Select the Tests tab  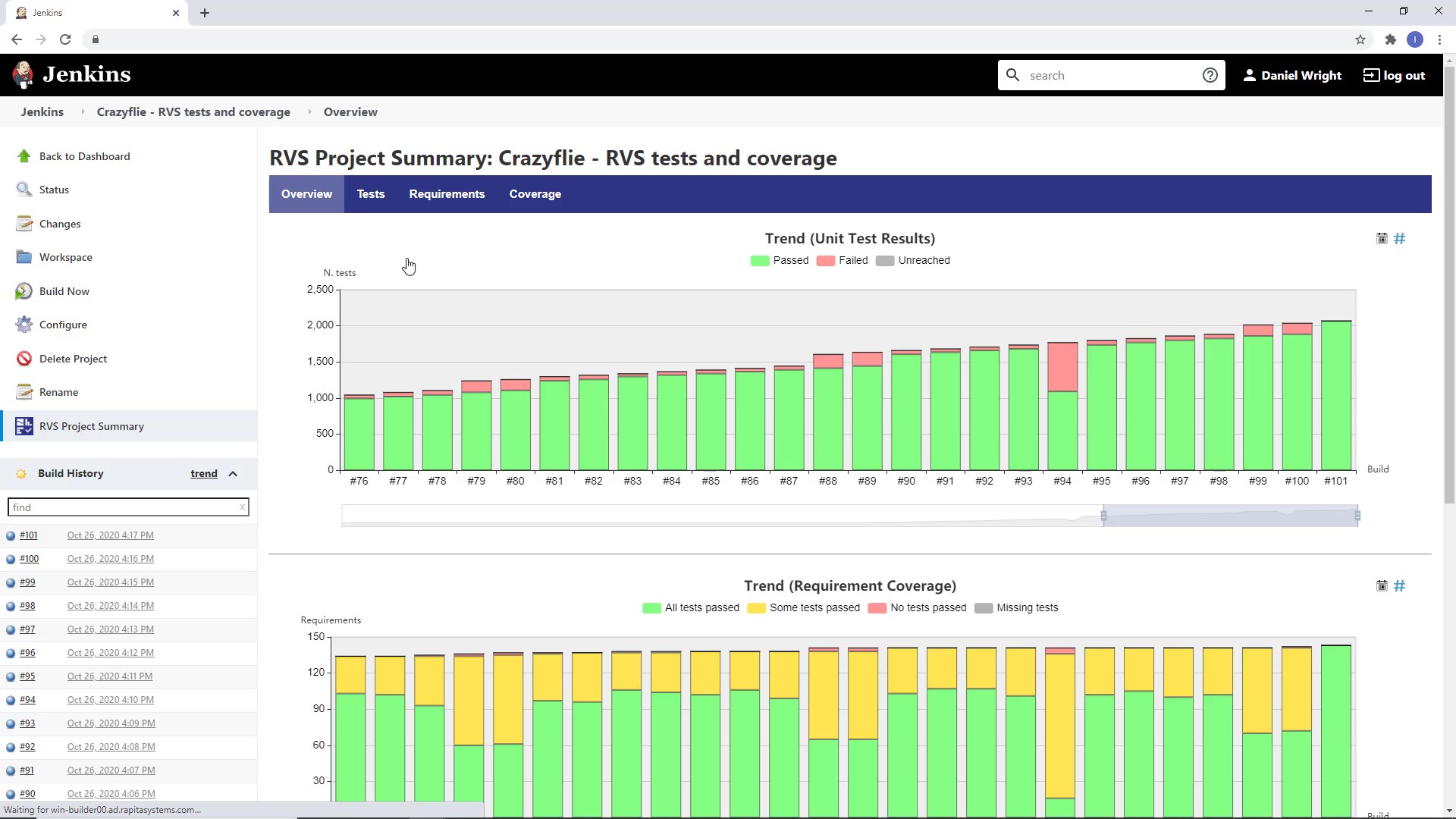click(371, 194)
